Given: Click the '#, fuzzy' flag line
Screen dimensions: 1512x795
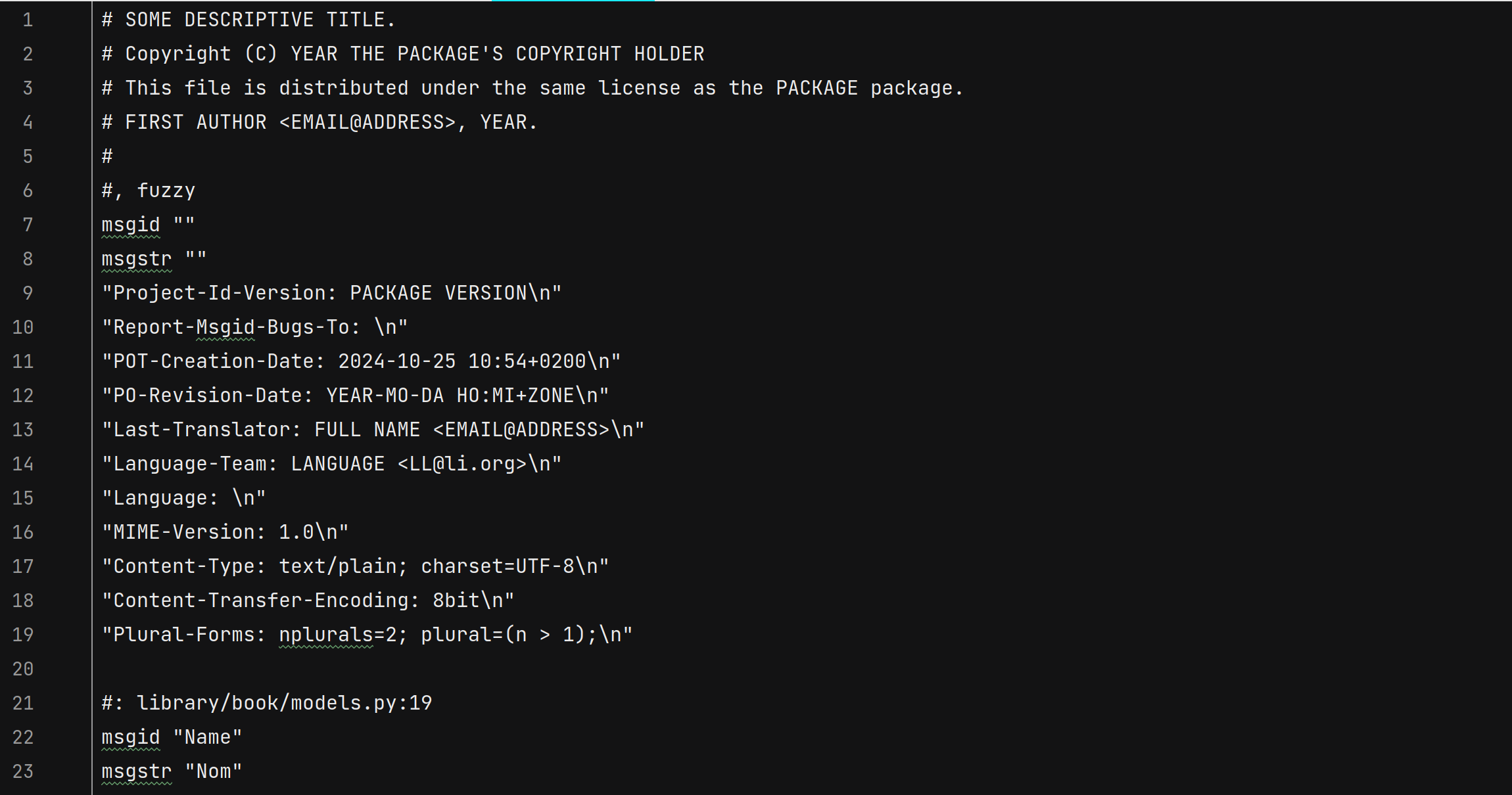Looking at the screenshot, I should click(149, 191).
